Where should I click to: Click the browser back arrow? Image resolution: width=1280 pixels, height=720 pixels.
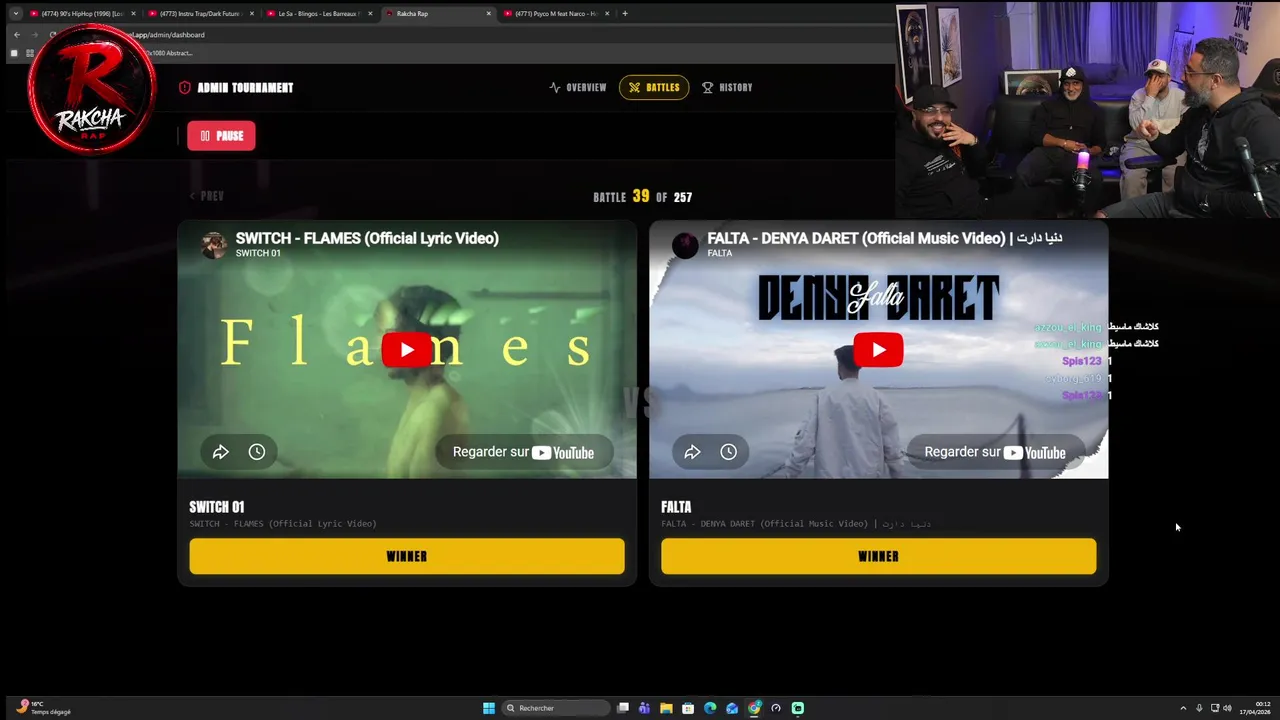16,35
